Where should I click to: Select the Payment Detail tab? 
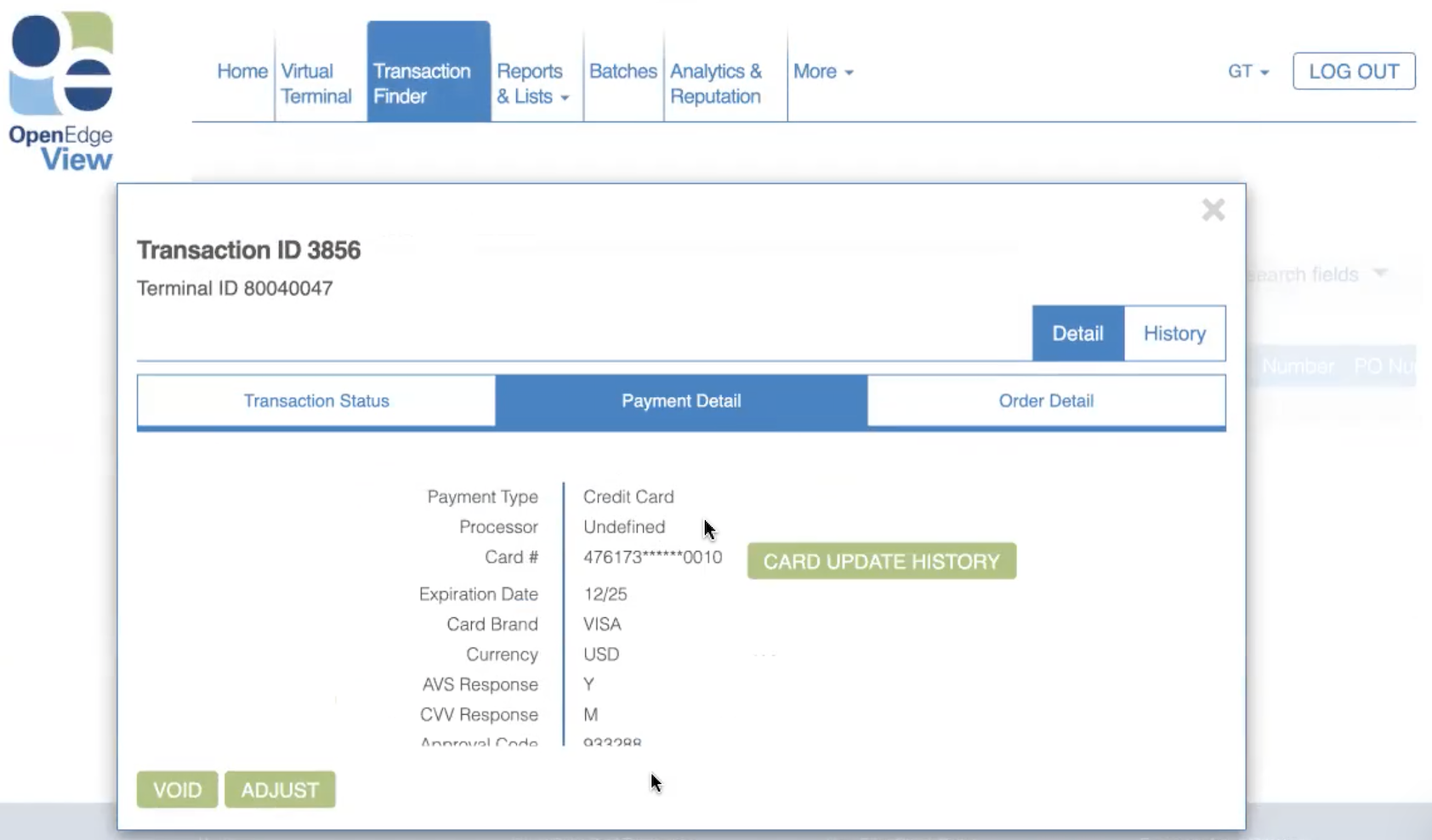coord(681,400)
